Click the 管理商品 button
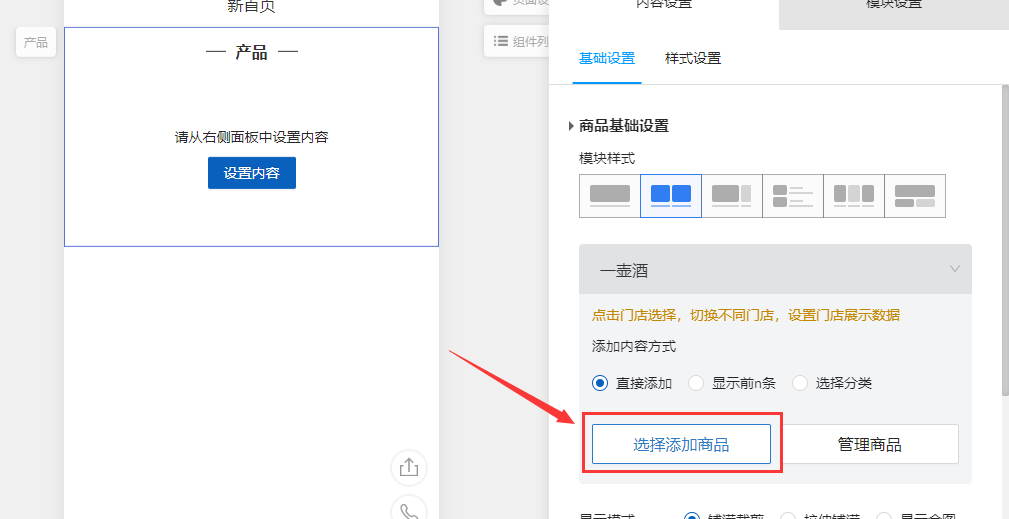This screenshot has height=519, width=1009. 869,445
